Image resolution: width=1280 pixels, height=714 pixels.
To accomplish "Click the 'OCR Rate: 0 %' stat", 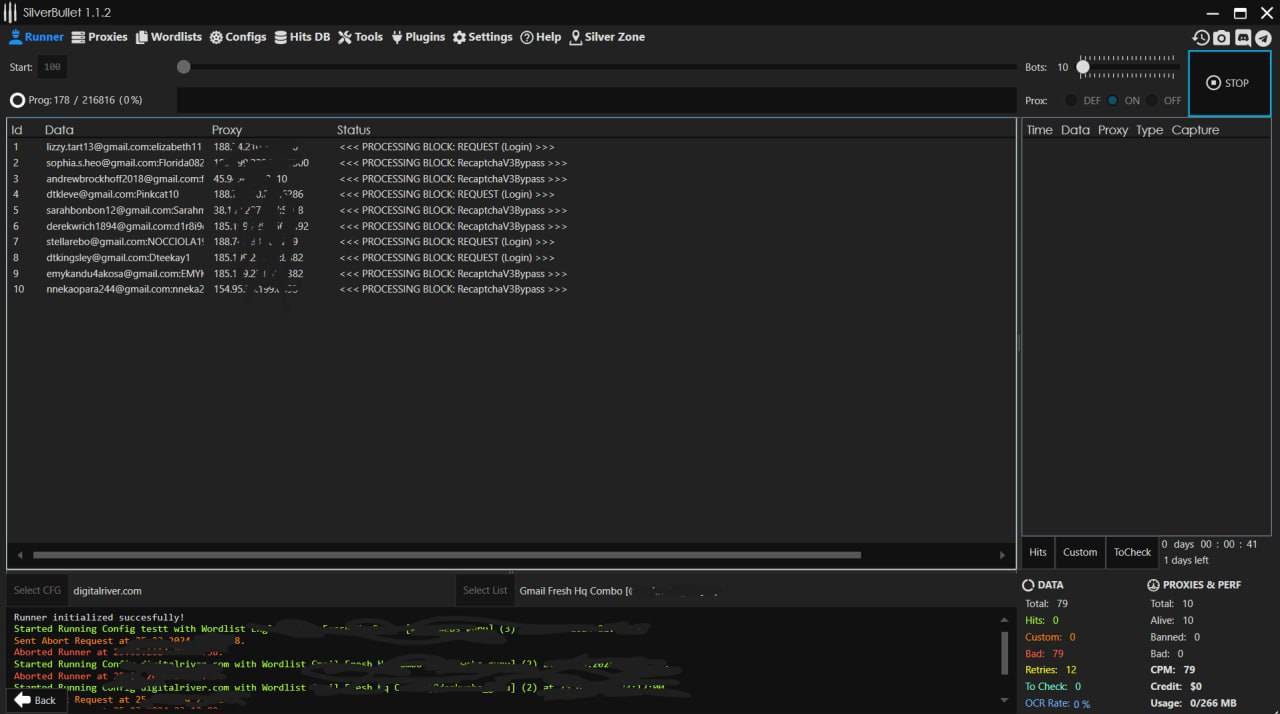I will (x=1058, y=704).
